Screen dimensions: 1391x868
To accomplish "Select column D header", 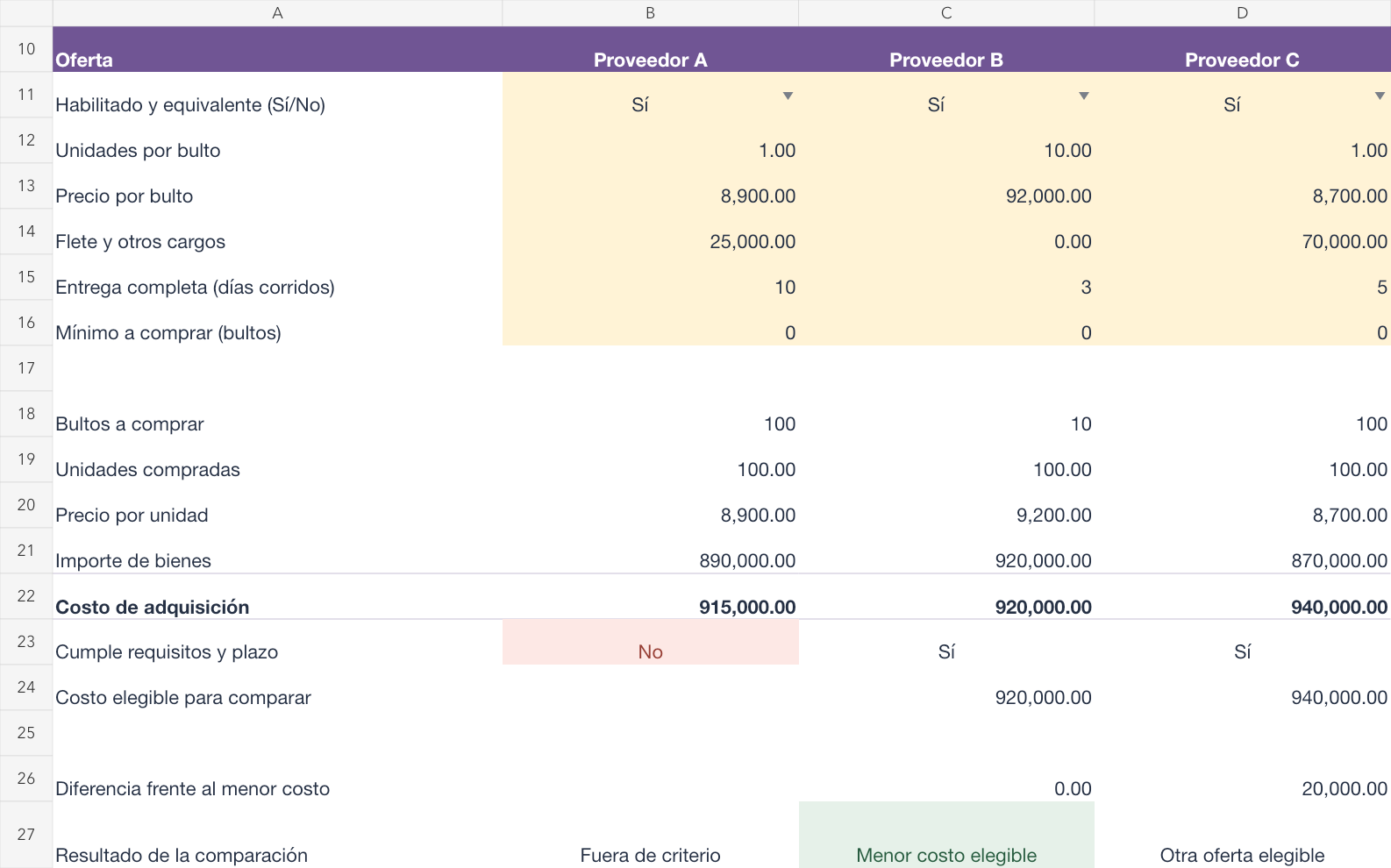I will pos(1243,13).
